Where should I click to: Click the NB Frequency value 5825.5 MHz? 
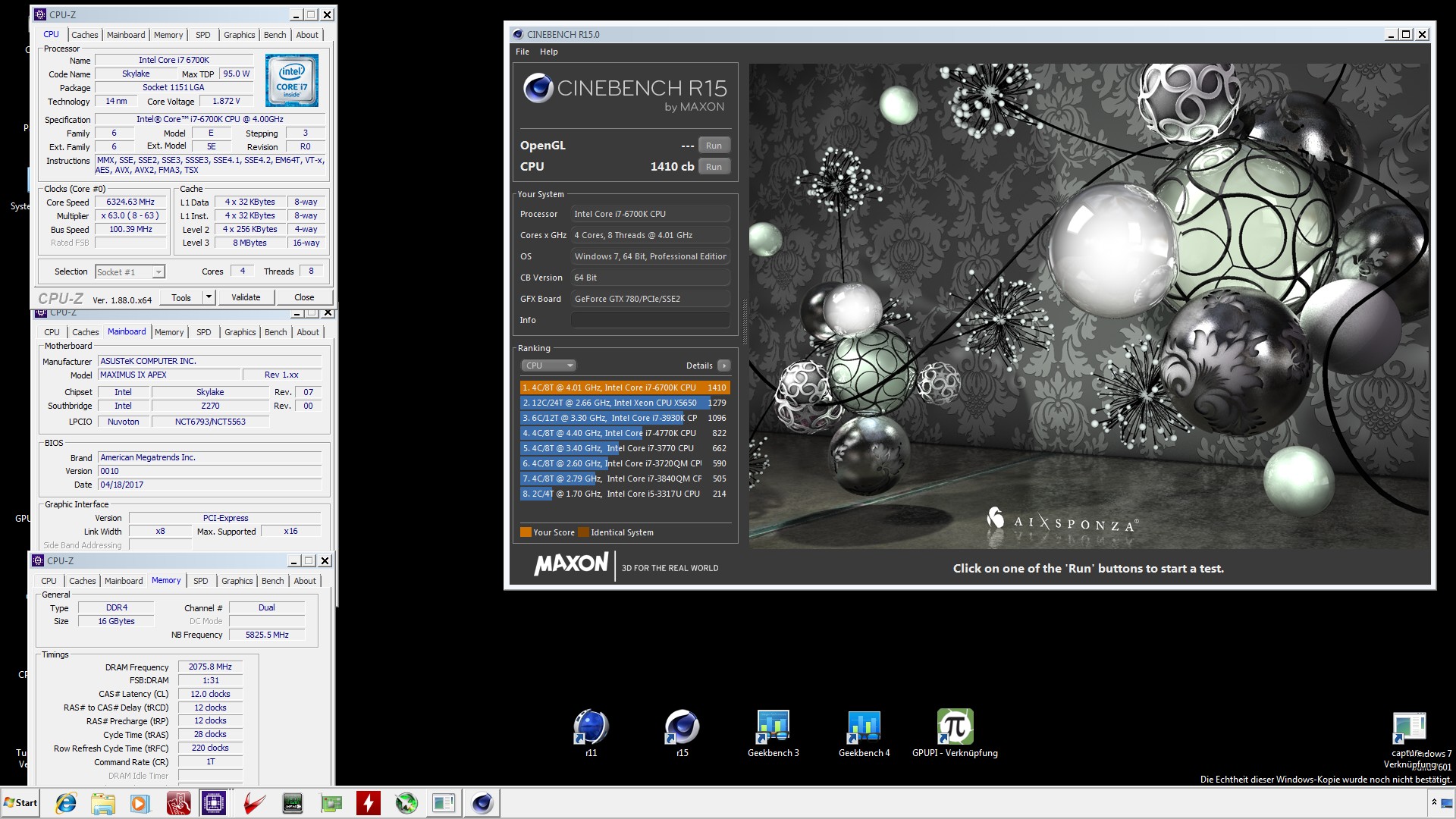267,635
